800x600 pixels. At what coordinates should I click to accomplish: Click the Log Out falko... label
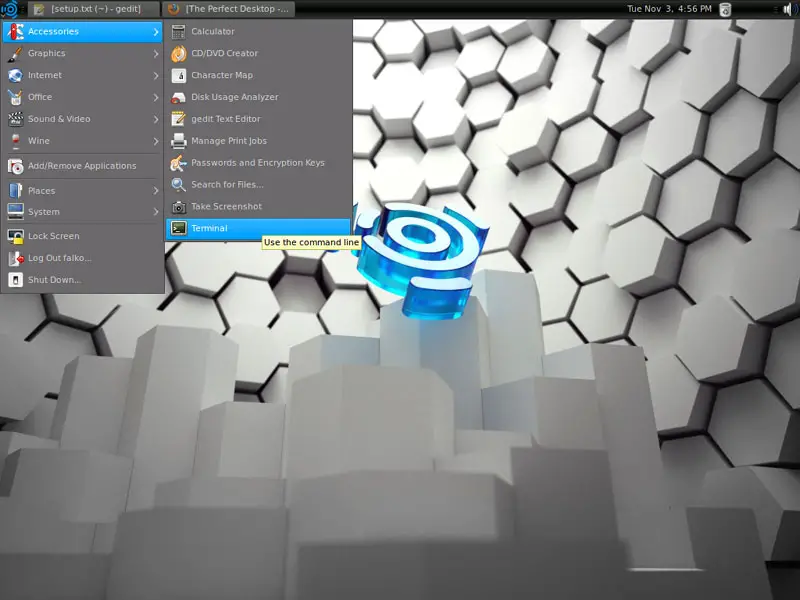pos(60,258)
